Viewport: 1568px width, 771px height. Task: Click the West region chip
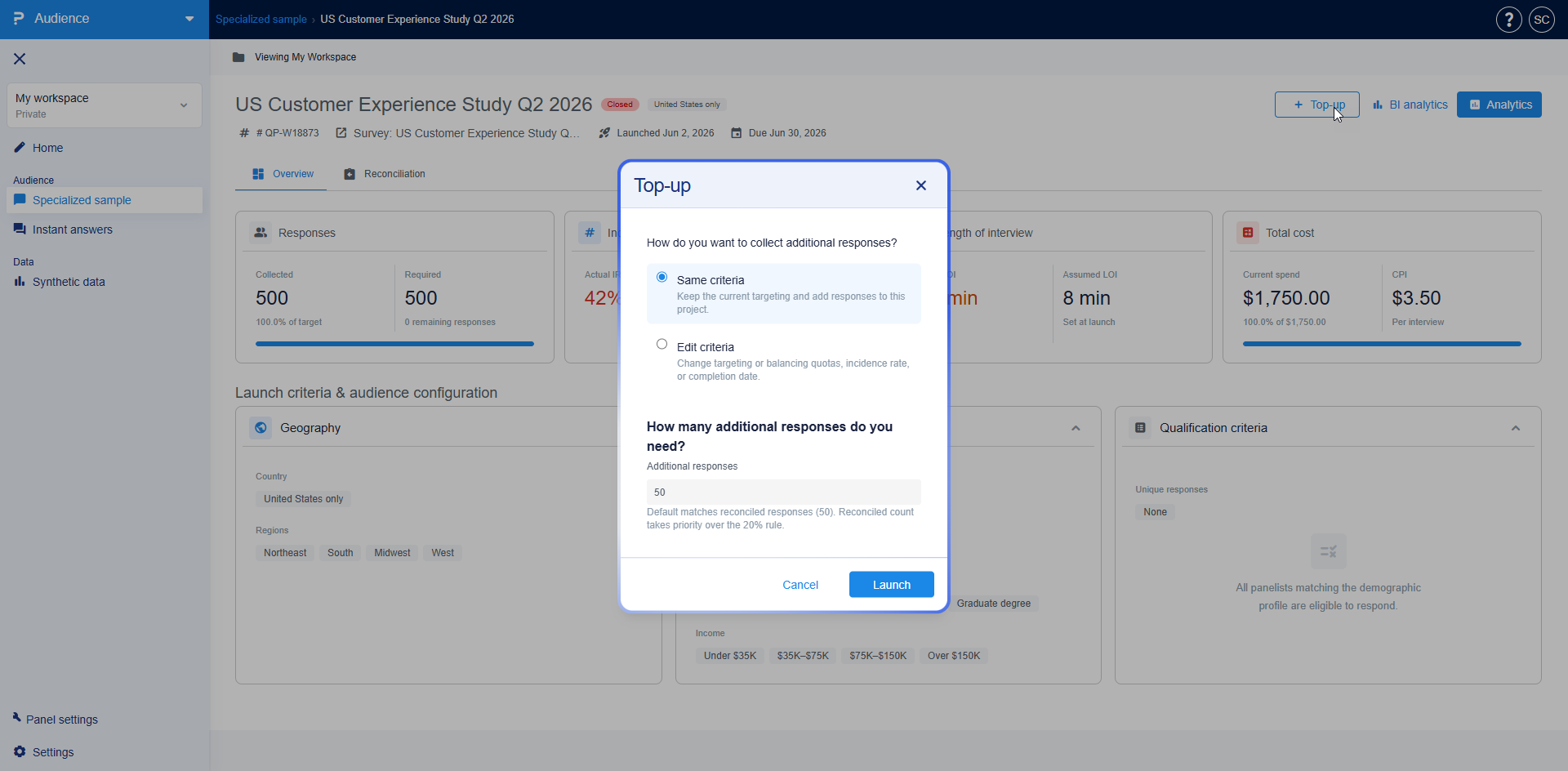click(x=443, y=553)
